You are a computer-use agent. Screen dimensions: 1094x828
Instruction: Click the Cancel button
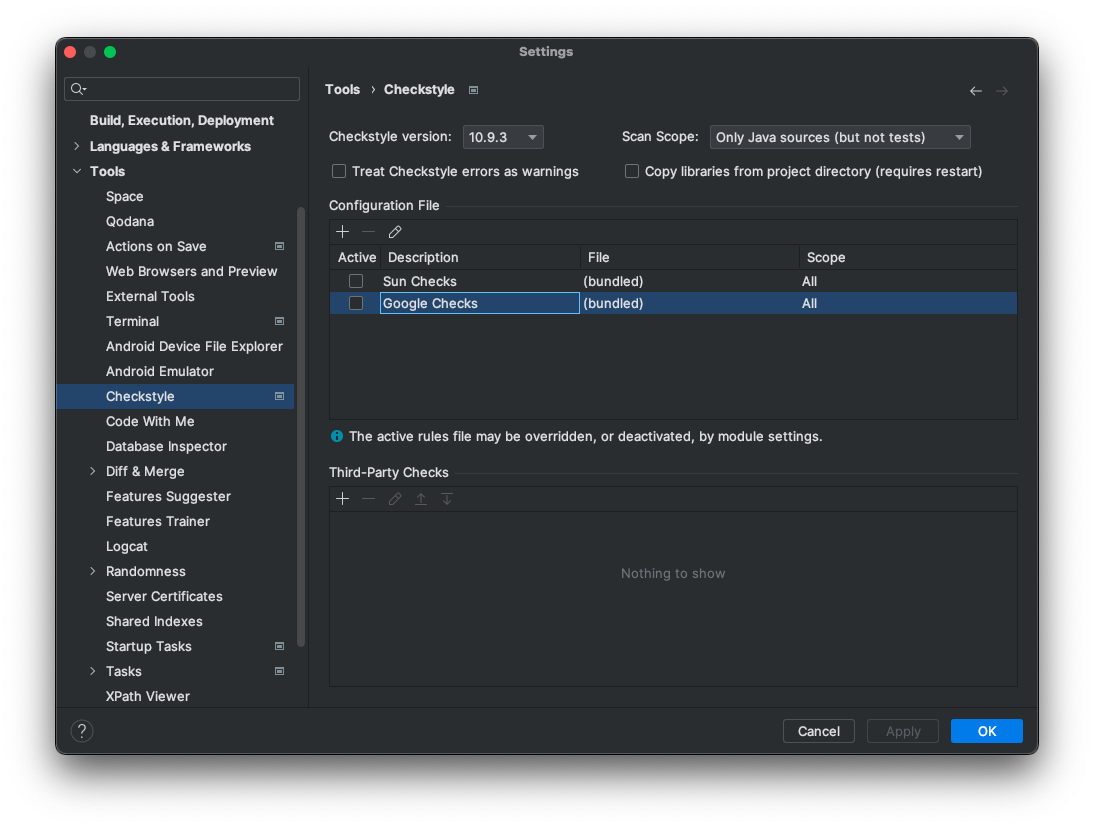tap(818, 731)
